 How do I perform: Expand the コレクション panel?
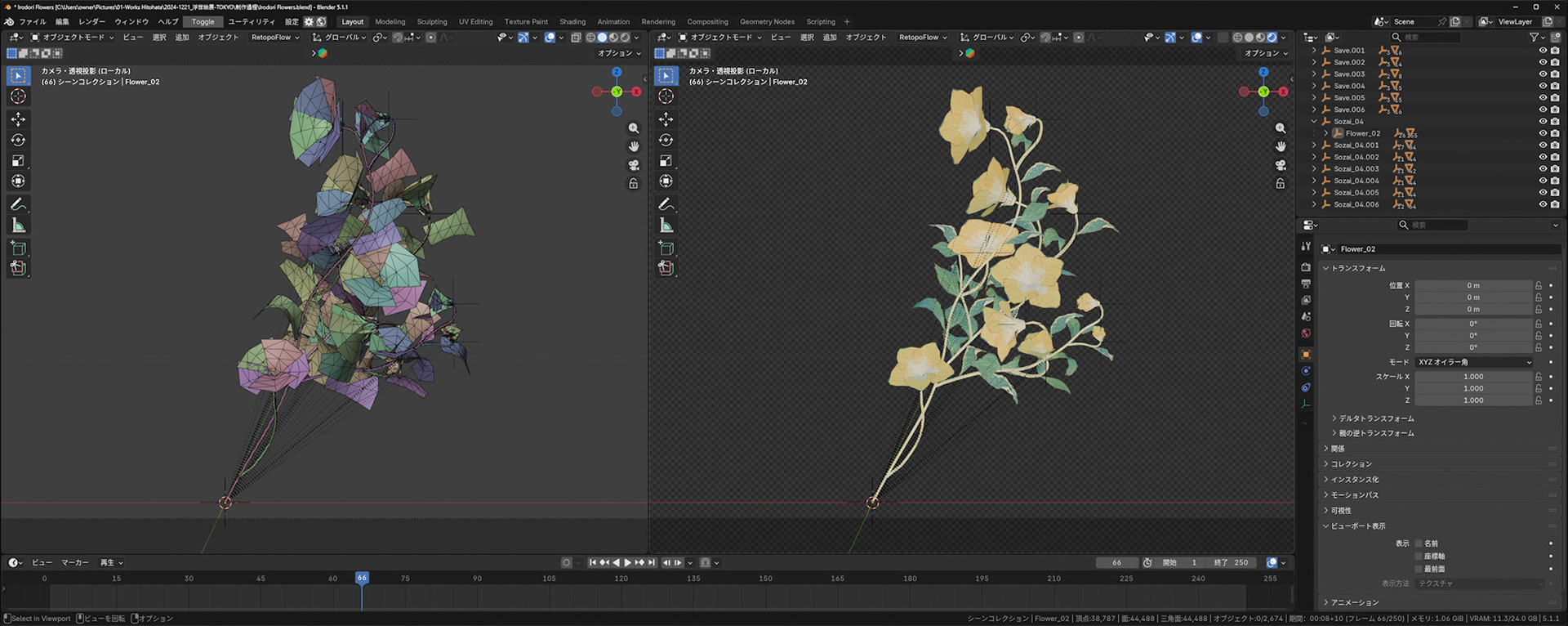[x=1352, y=464]
